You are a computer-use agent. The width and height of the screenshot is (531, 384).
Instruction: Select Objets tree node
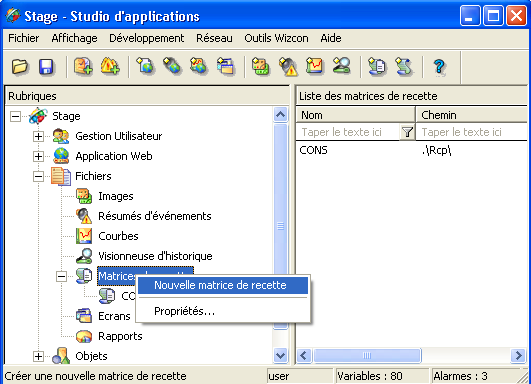pos(91,356)
